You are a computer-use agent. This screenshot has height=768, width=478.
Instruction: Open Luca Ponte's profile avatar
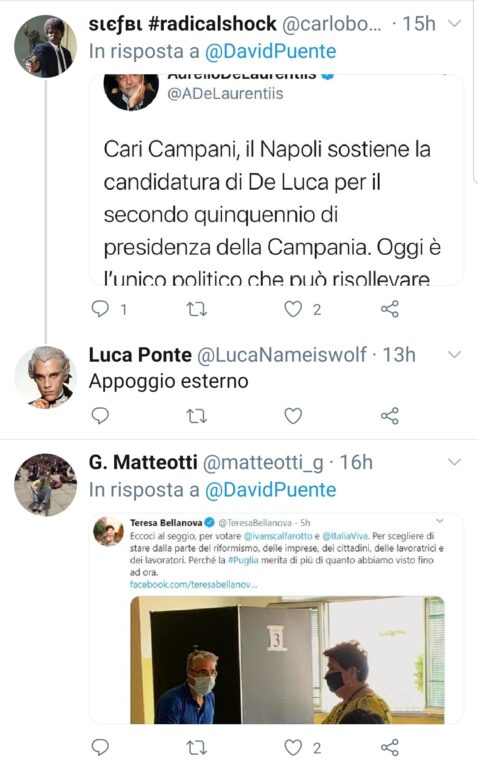coord(46,377)
